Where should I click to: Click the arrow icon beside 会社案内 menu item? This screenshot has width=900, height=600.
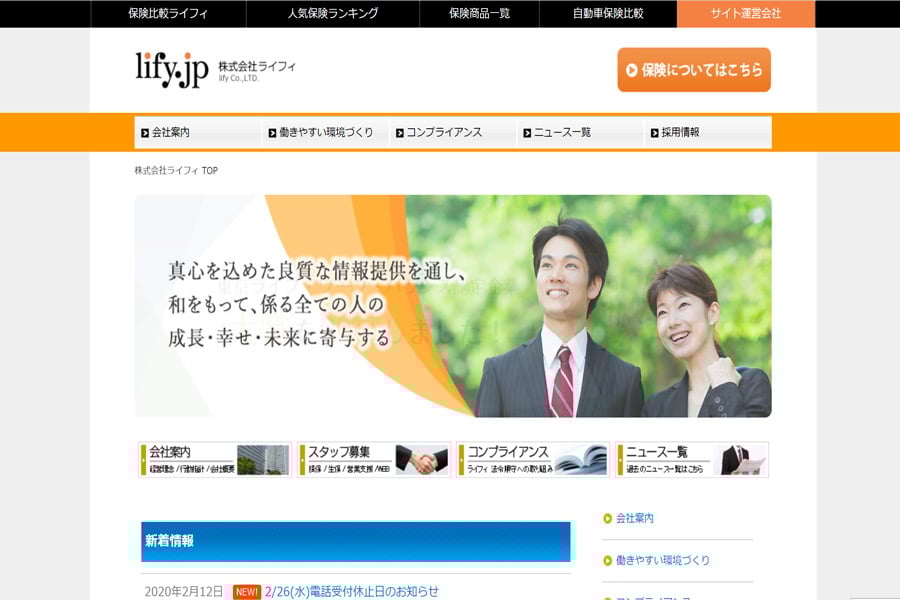(x=145, y=133)
